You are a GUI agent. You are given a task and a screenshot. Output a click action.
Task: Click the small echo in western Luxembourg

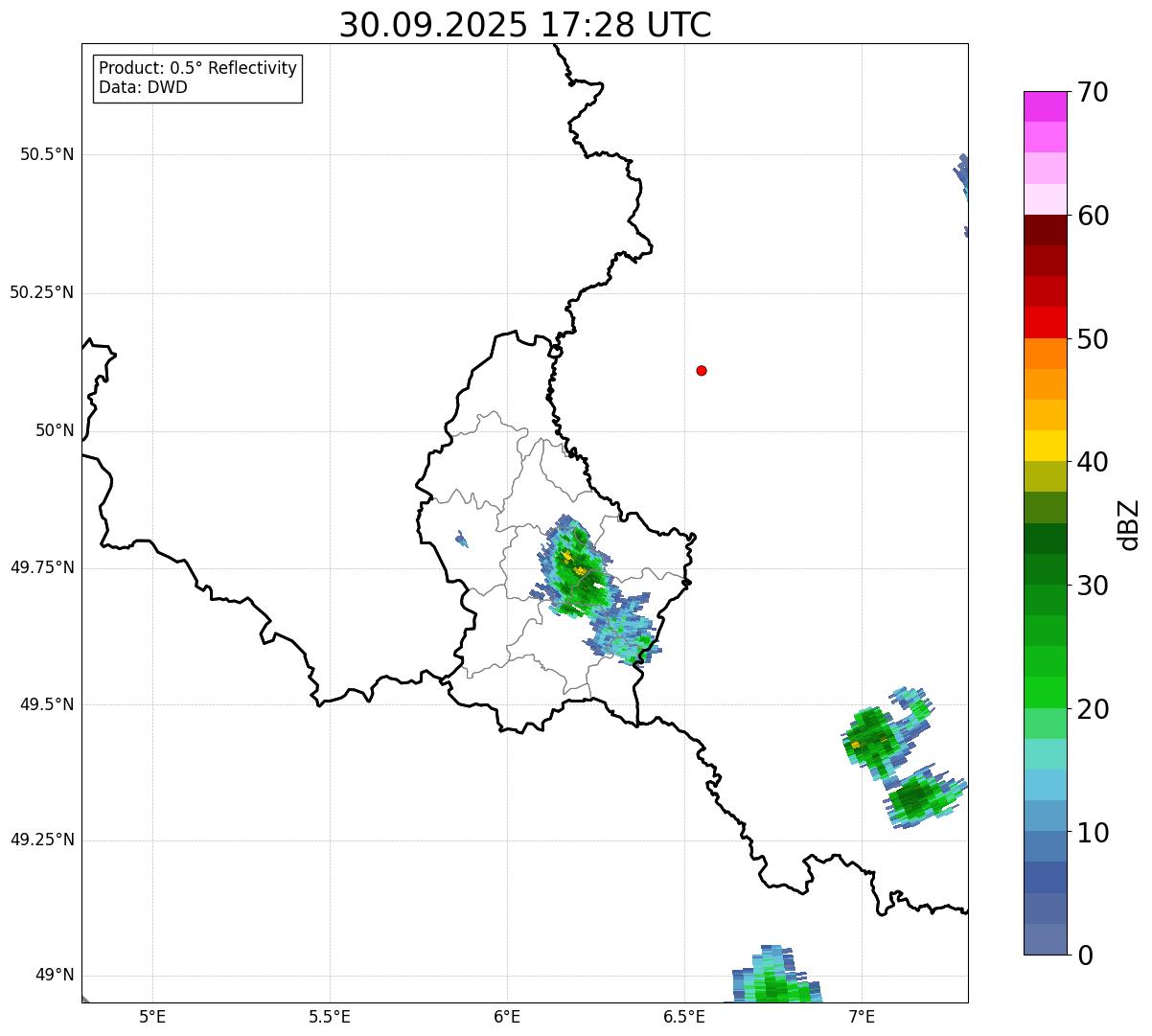[x=462, y=540]
